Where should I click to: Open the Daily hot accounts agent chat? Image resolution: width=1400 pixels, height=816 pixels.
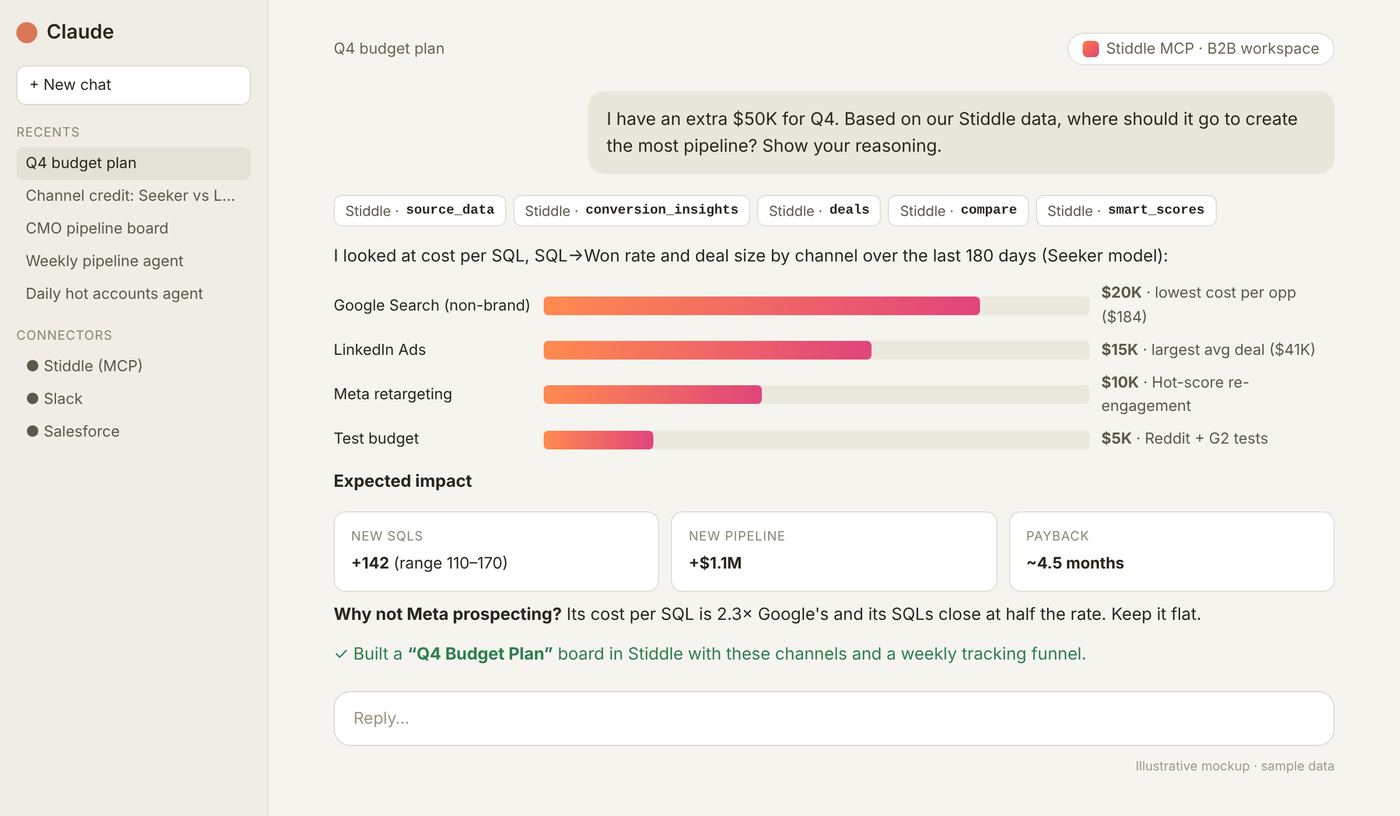pyautogui.click(x=133, y=293)
